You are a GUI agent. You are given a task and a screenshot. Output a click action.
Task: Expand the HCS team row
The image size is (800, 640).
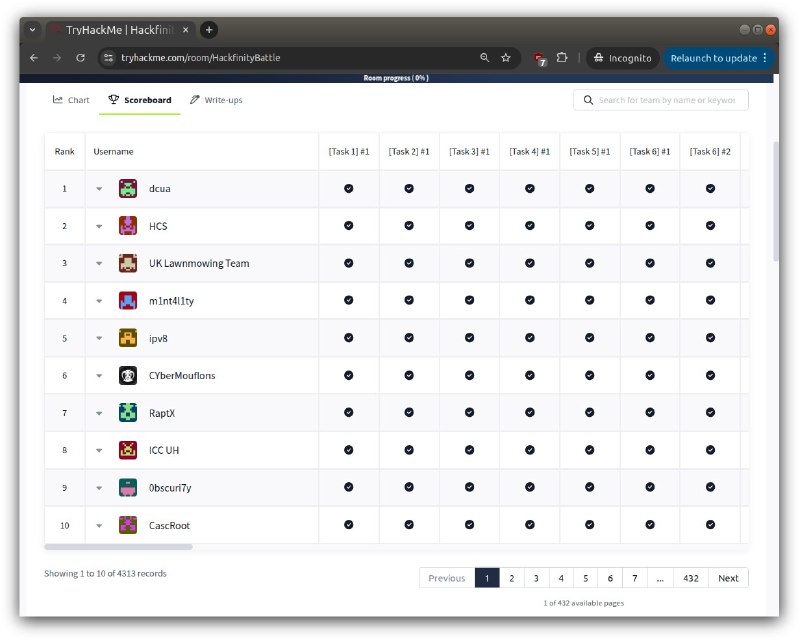click(x=99, y=226)
